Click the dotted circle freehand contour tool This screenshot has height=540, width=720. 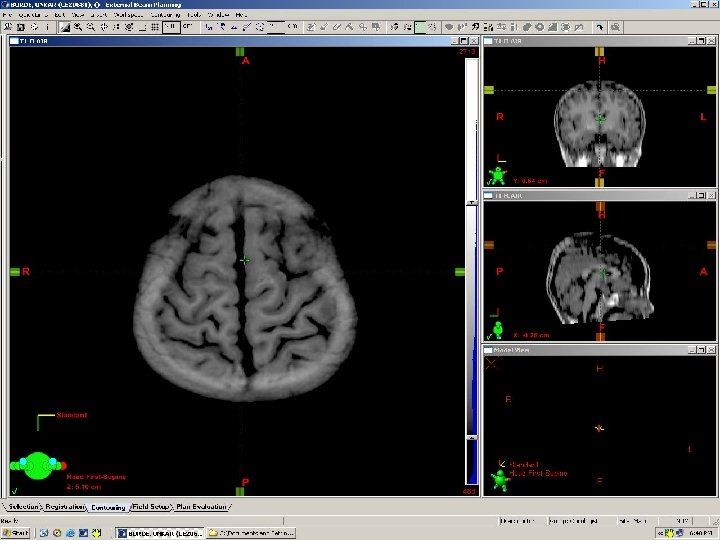pyautogui.click(x=260, y=27)
